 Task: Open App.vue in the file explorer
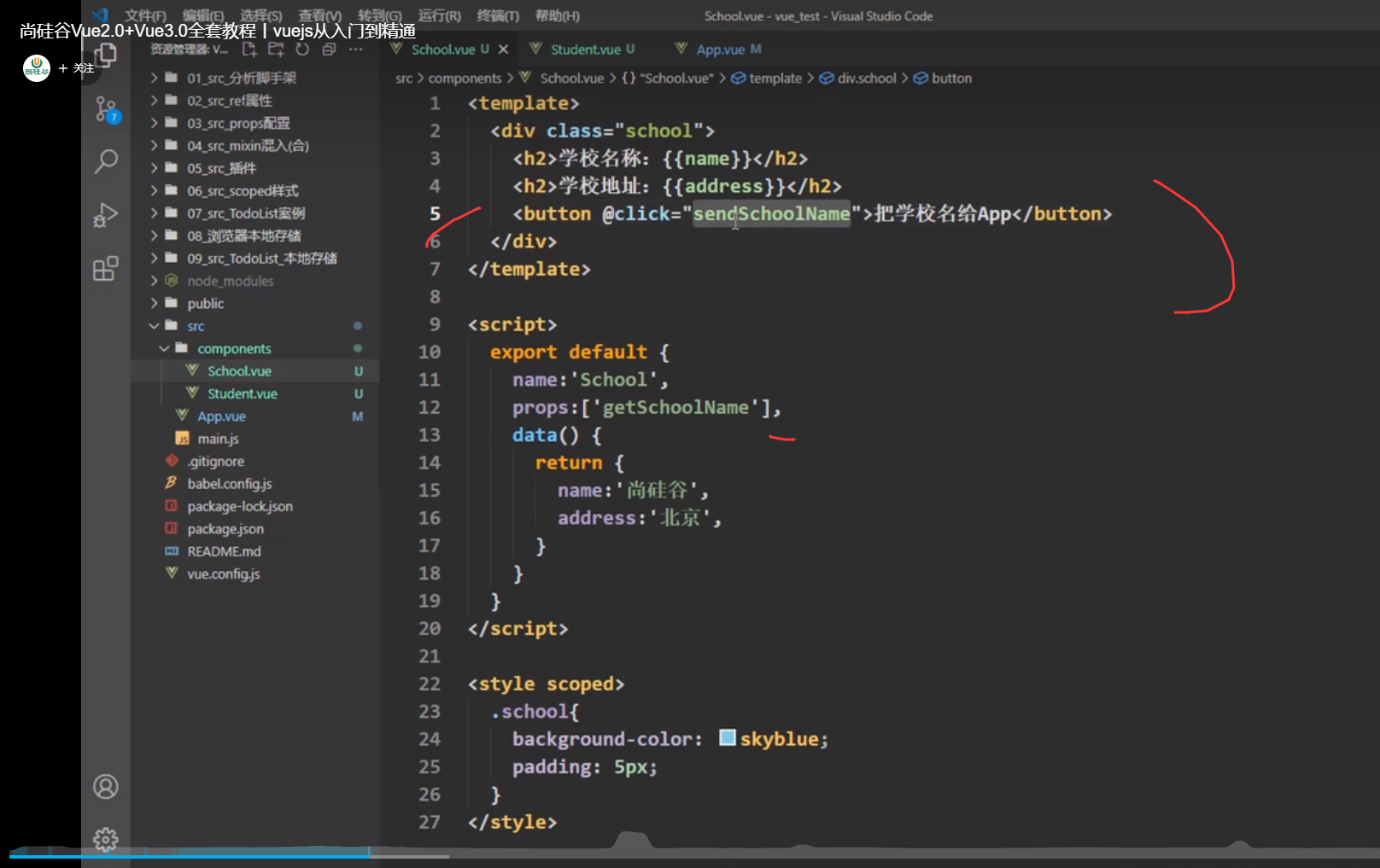click(x=221, y=417)
